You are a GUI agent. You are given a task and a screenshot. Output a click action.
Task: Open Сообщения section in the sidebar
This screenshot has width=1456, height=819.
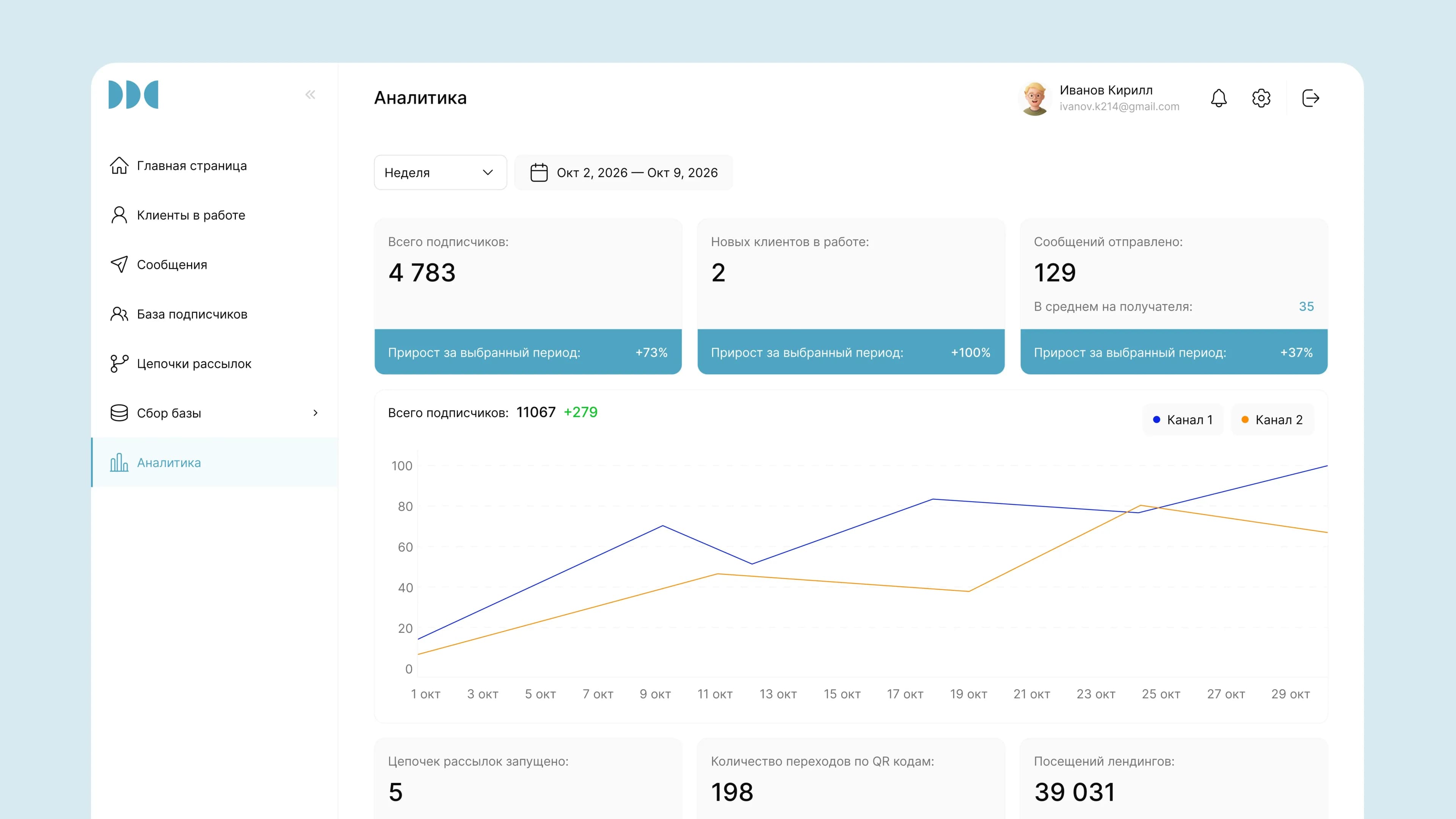[x=214, y=265]
